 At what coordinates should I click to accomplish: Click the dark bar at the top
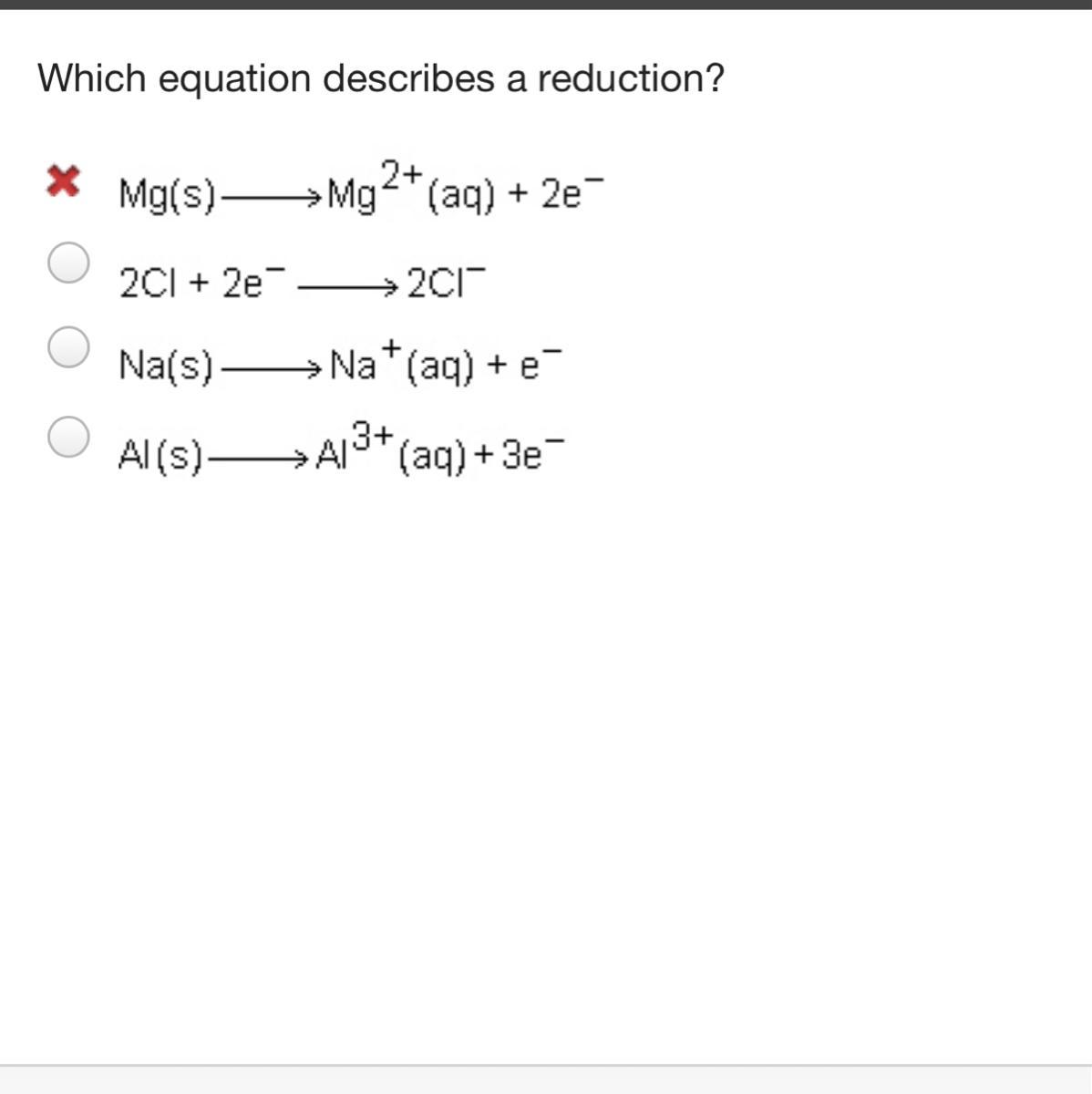point(546,5)
